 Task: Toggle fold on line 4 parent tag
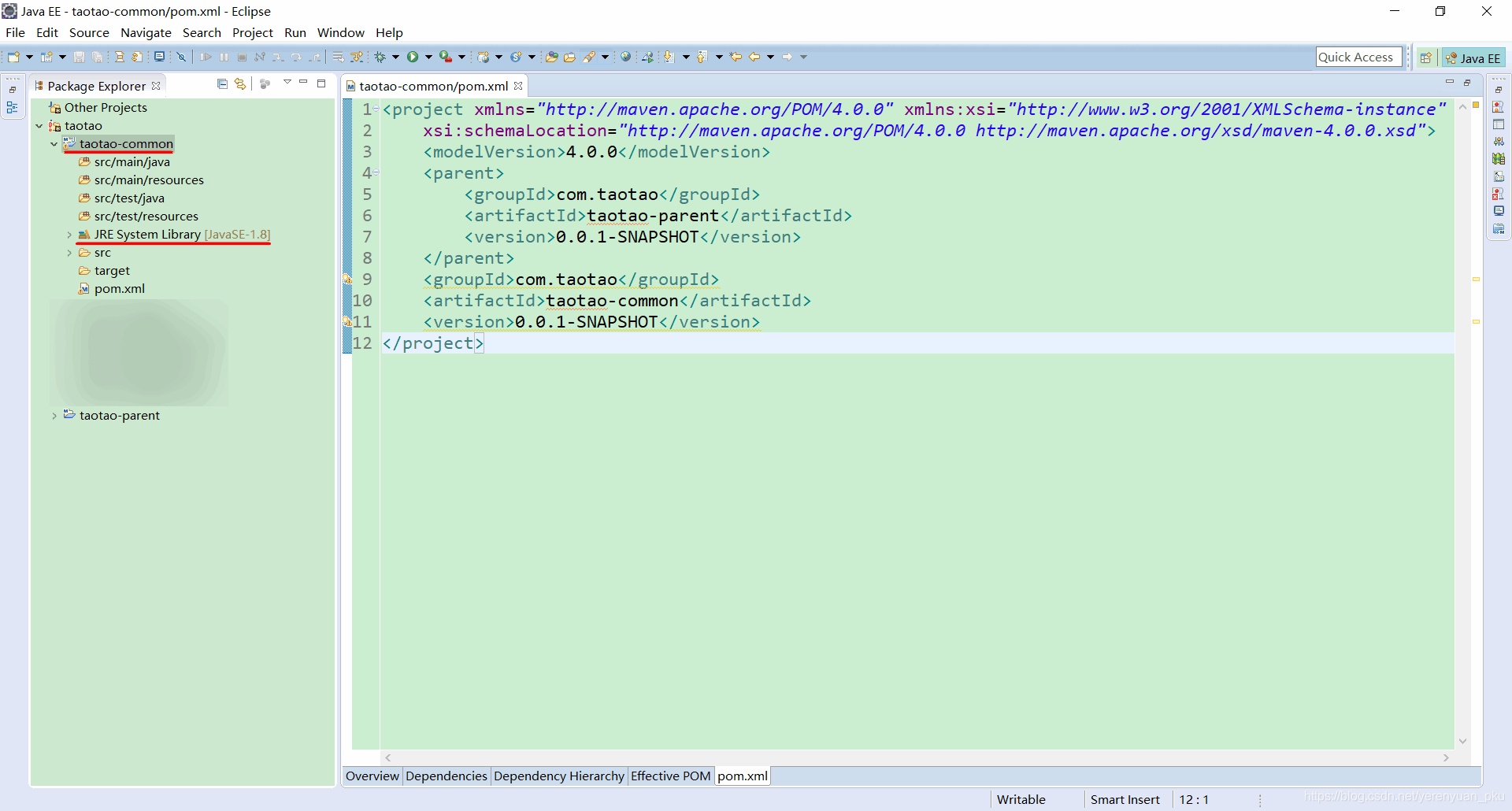376,172
